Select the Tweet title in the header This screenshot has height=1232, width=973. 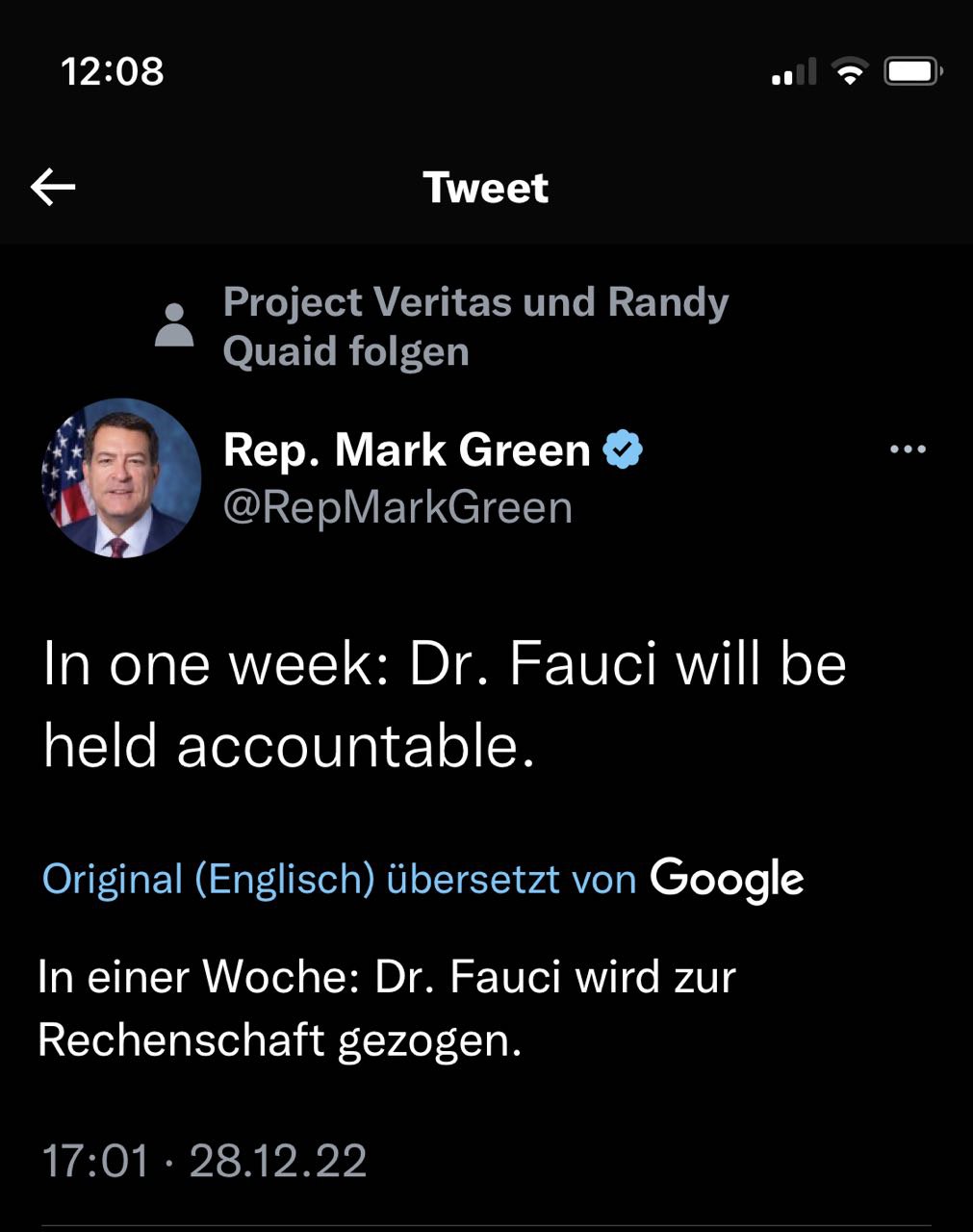(486, 187)
